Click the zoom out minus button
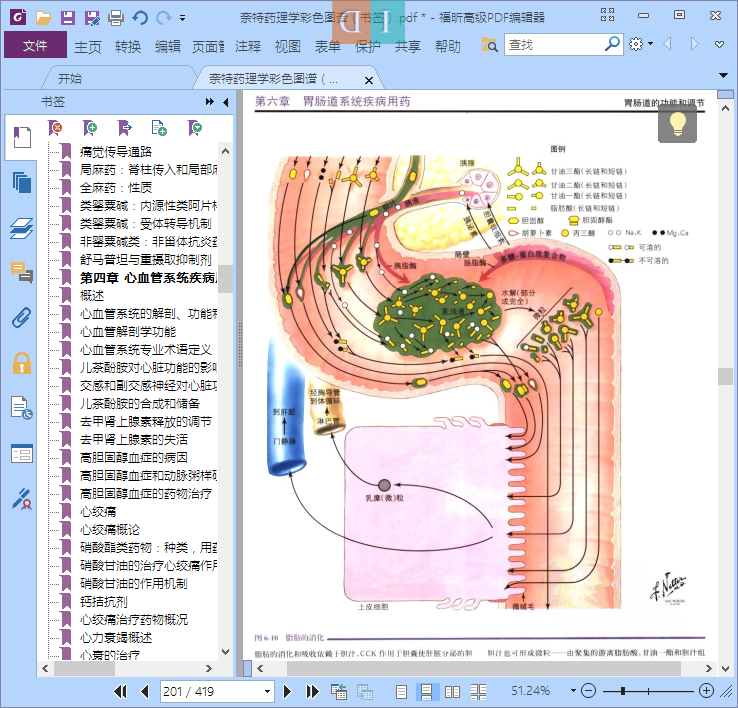Viewport: 738px width, 708px height. point(588,691)
